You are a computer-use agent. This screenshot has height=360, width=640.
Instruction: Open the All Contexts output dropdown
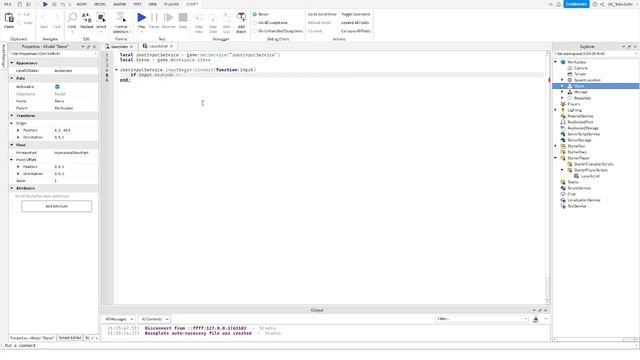tap(154, 319)
